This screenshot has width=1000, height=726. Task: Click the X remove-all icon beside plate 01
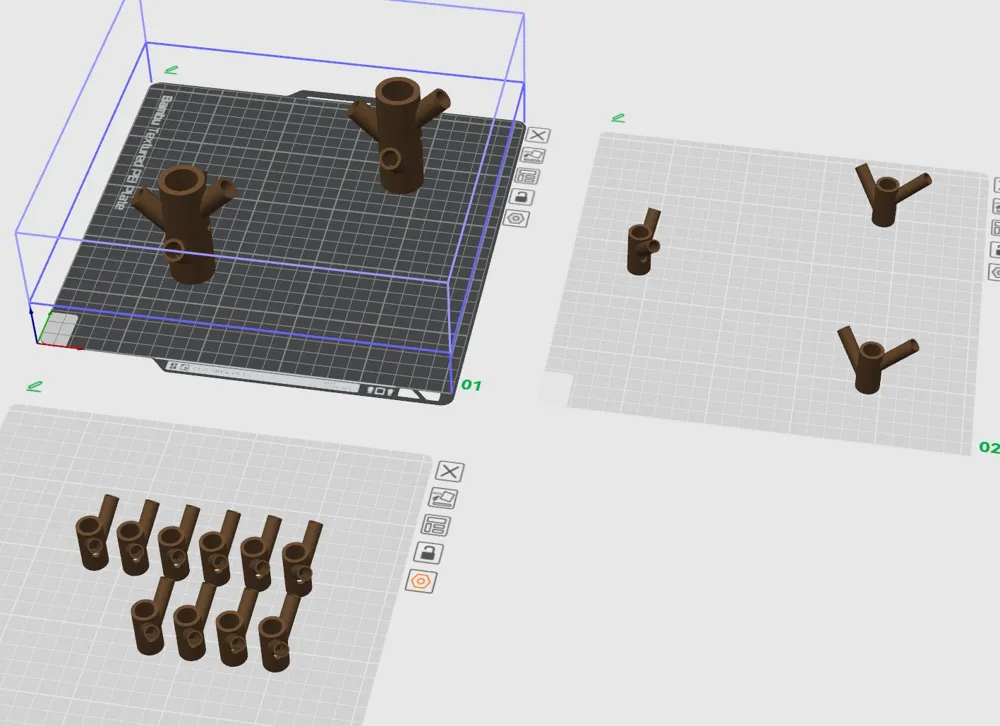point(538,135)
